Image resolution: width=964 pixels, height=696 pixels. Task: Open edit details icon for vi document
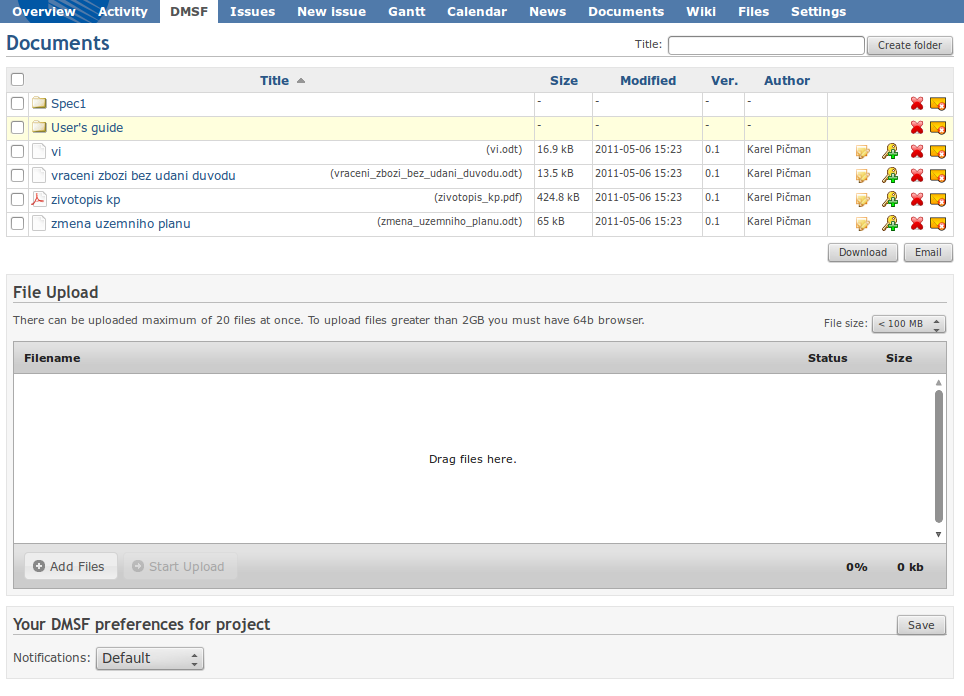[x=862, y=151]
